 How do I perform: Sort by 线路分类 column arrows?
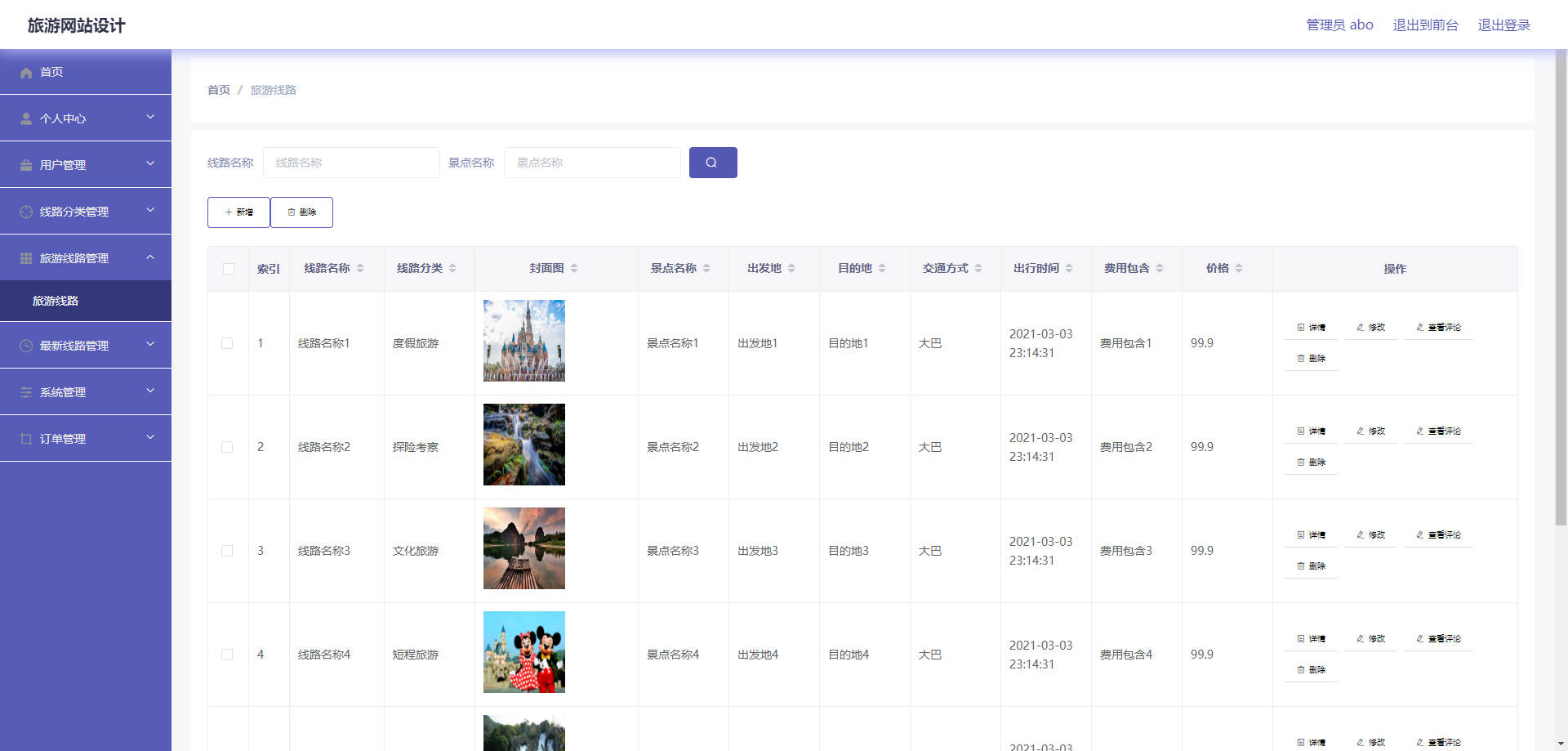tap(452, 268)
